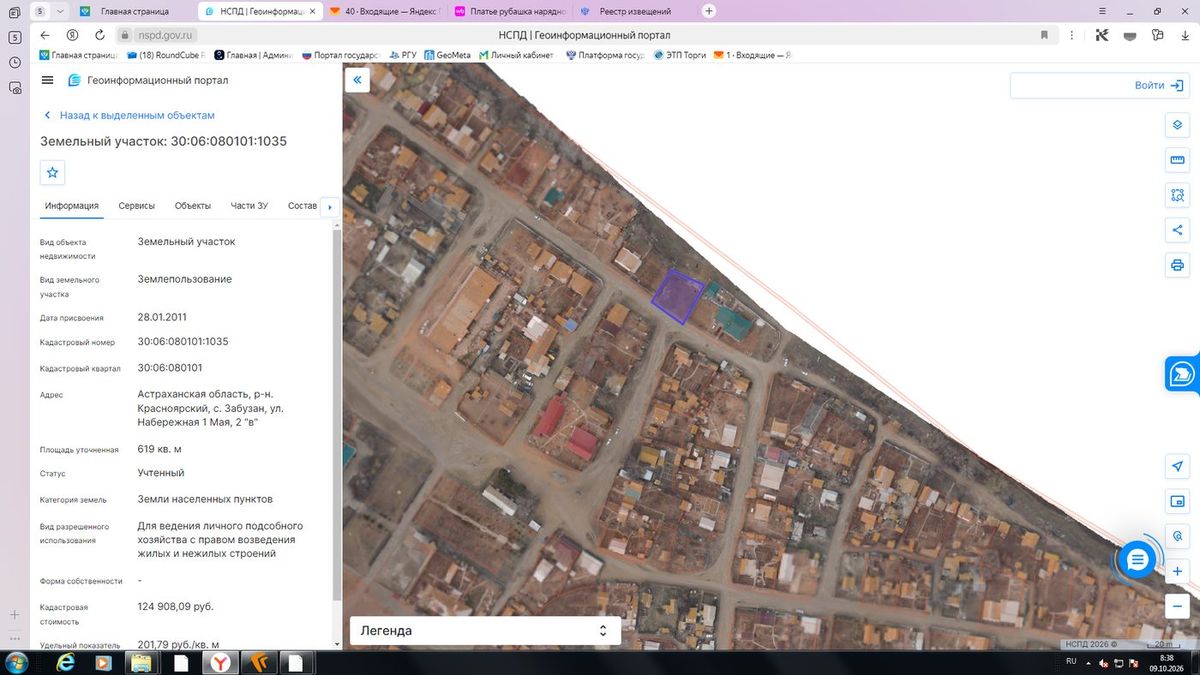Add the parcel to favorites star
The image size is (1200, 675).
pyautogui.click(x=52, y=173)
